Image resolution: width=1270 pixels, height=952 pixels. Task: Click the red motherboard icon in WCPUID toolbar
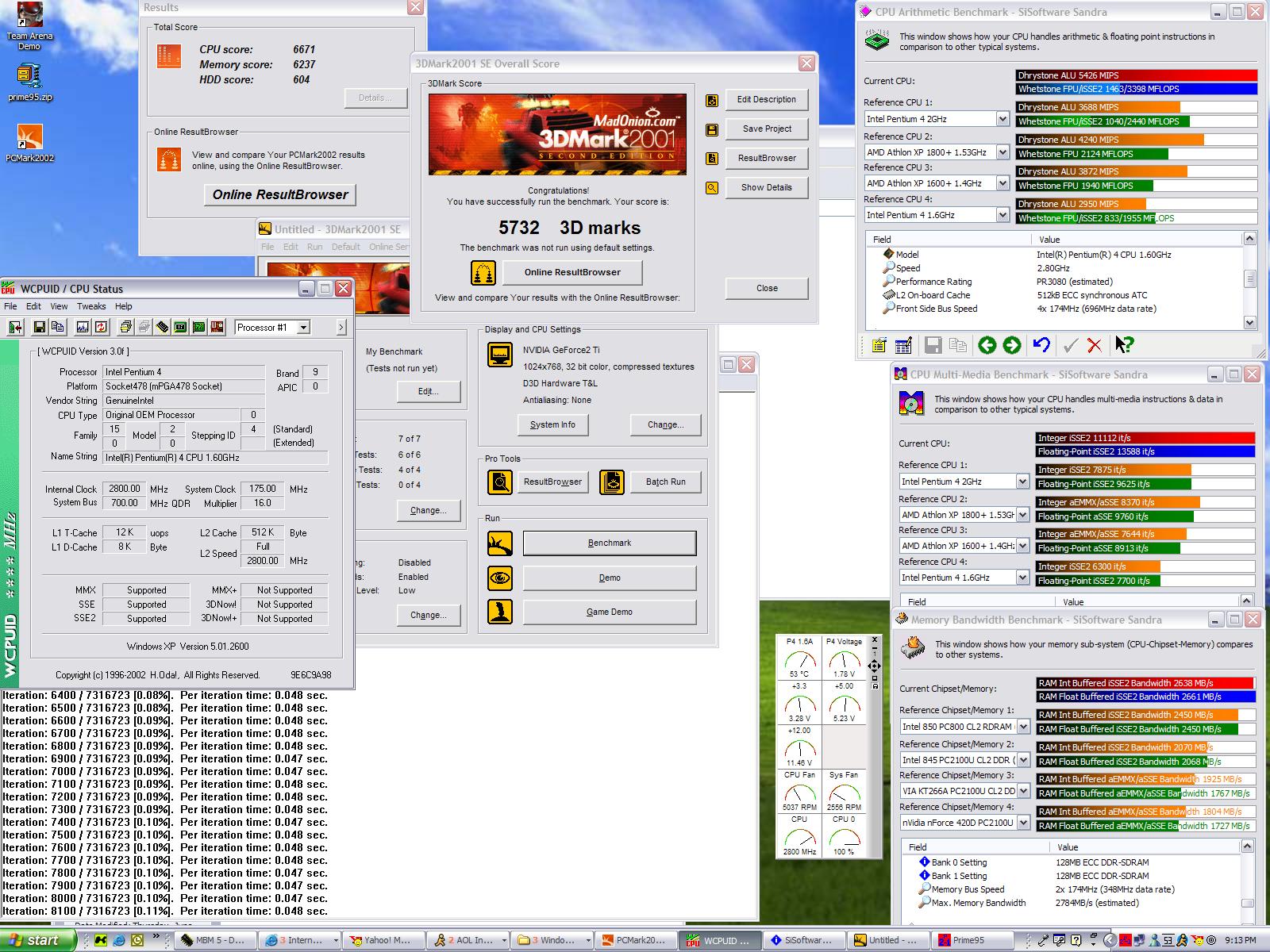click(217, 327)
